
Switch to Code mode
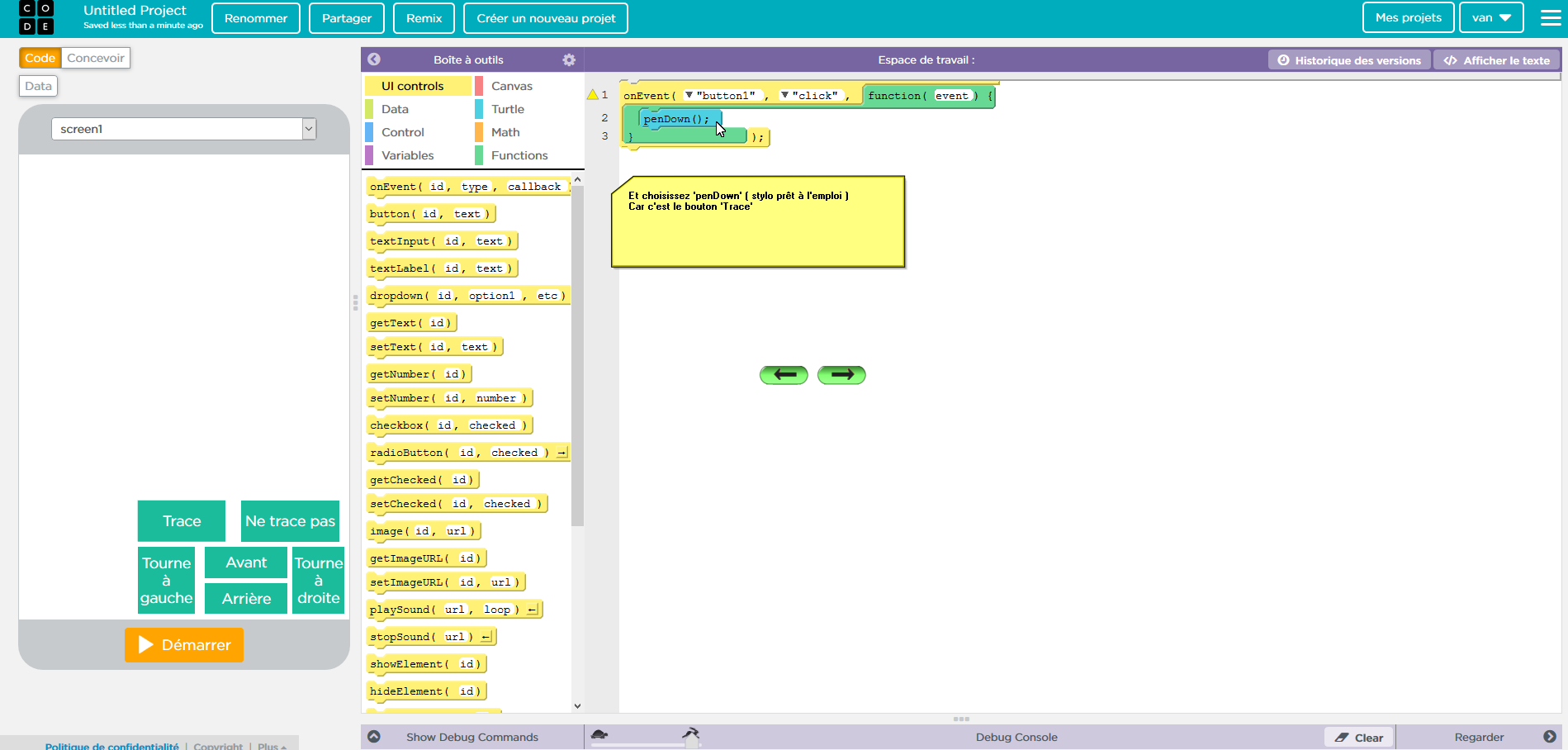40,58
